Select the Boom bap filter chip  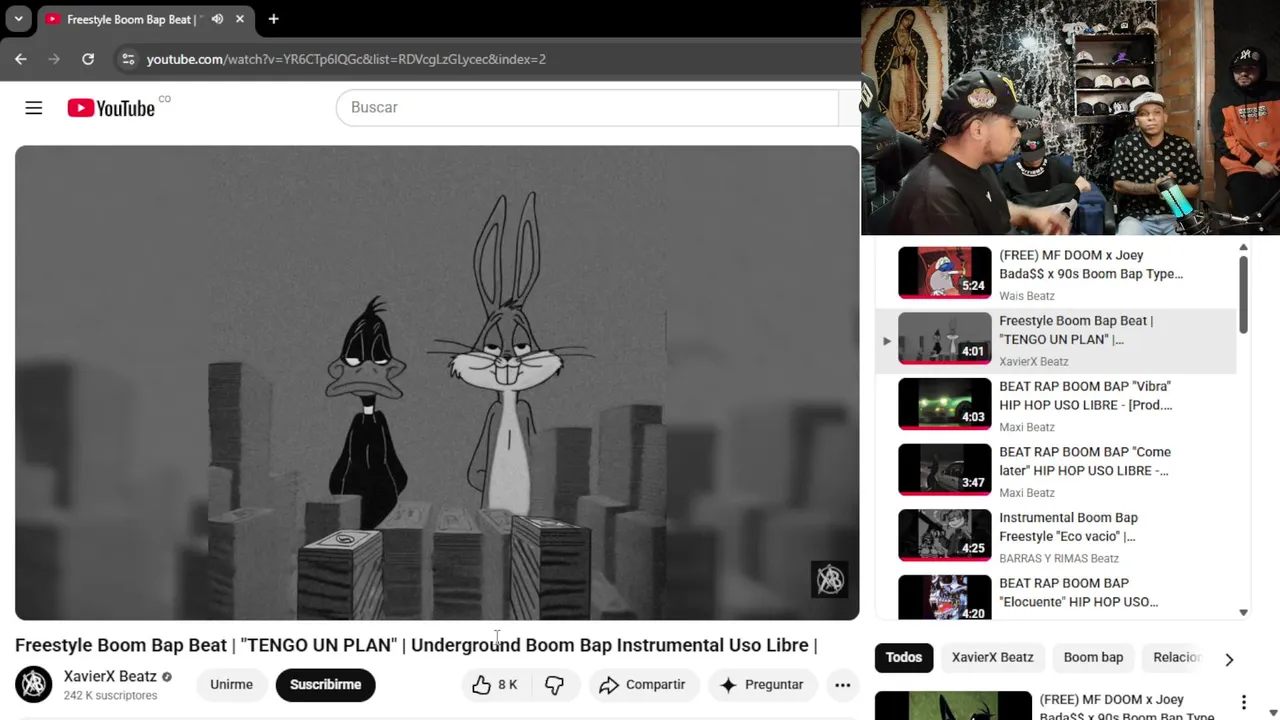1093,657
